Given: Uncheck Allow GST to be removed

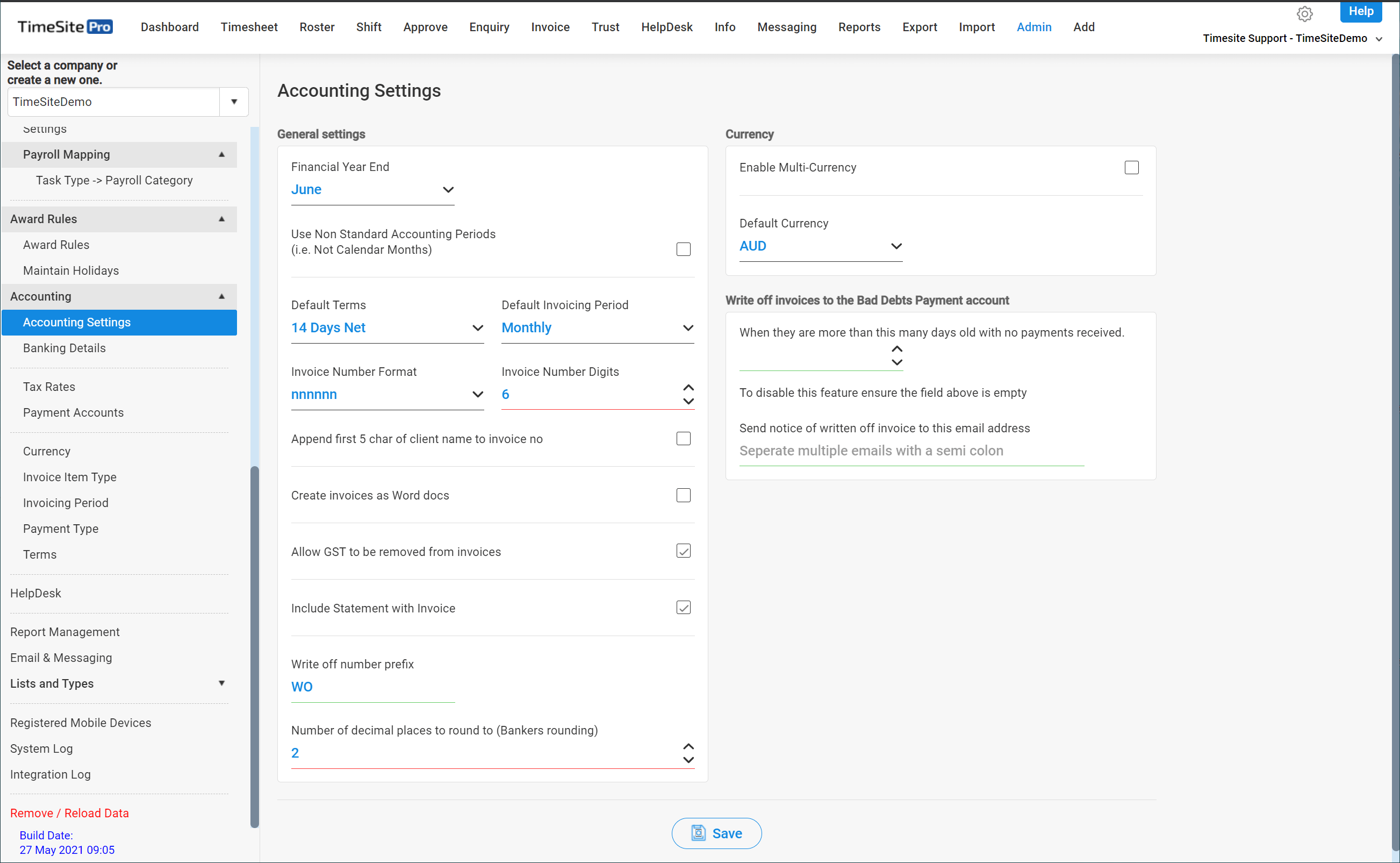Looking at the screenshot, I should pos(684,551).
